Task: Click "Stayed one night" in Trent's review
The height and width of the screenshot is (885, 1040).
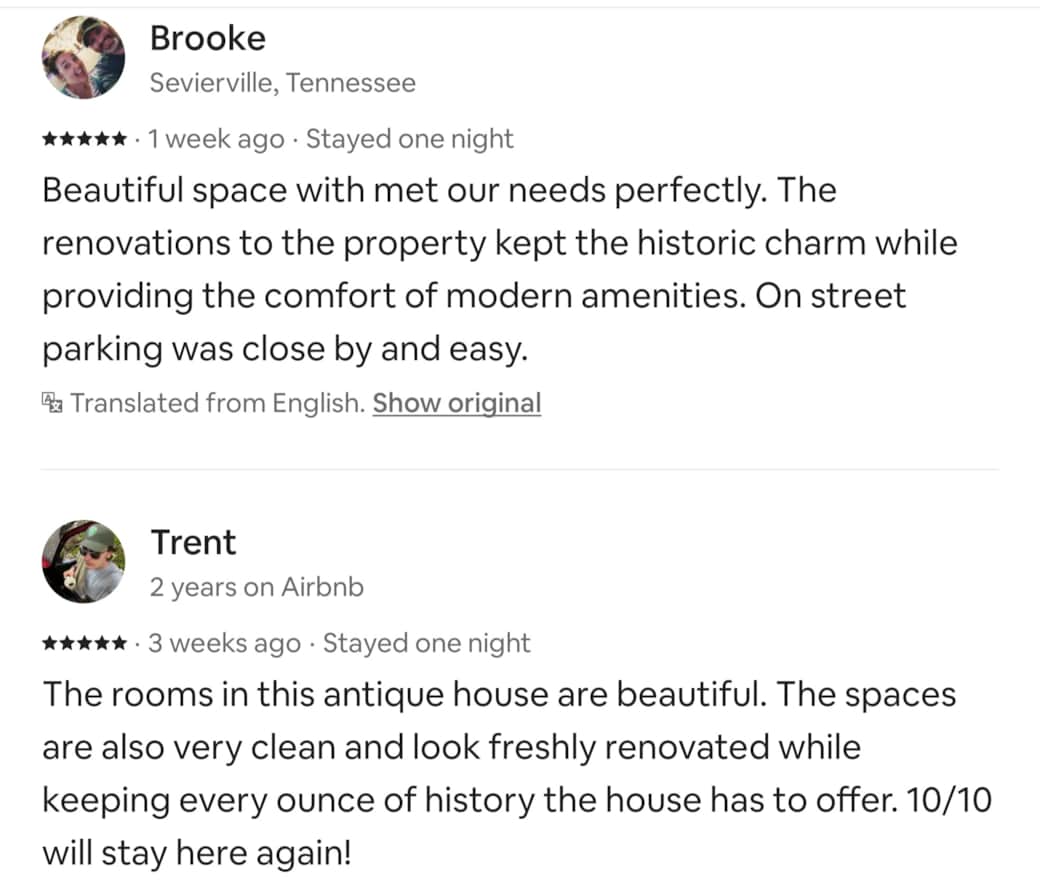Action: click(x=426, y=643)
